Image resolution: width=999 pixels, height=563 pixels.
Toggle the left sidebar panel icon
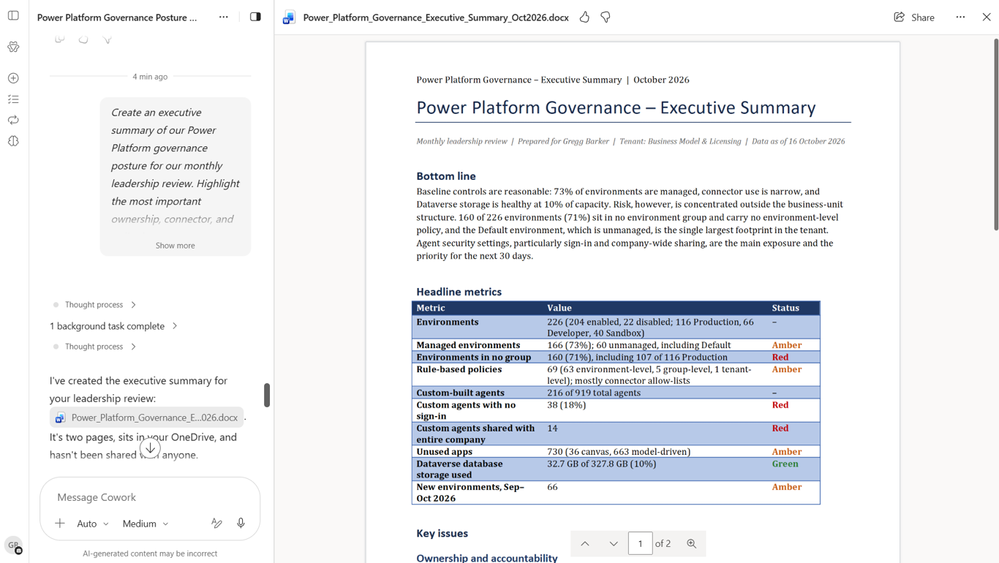[x=13, y=15]
